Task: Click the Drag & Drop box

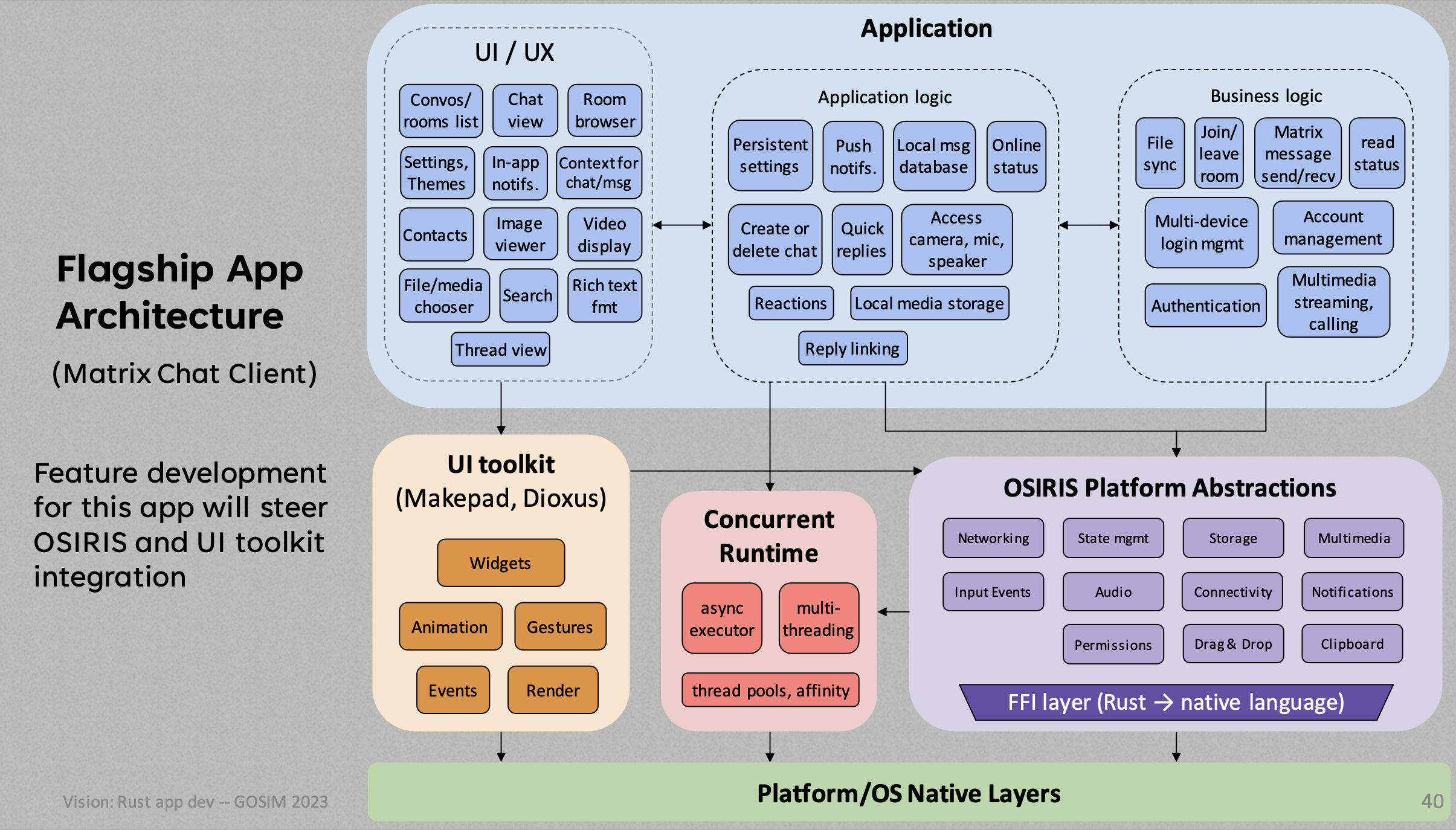Action: (x=1232, y=644)
